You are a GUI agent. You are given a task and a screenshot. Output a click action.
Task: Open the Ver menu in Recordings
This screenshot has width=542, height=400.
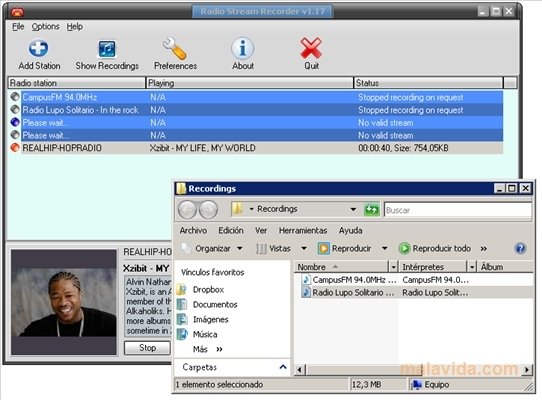coord(261,230)
